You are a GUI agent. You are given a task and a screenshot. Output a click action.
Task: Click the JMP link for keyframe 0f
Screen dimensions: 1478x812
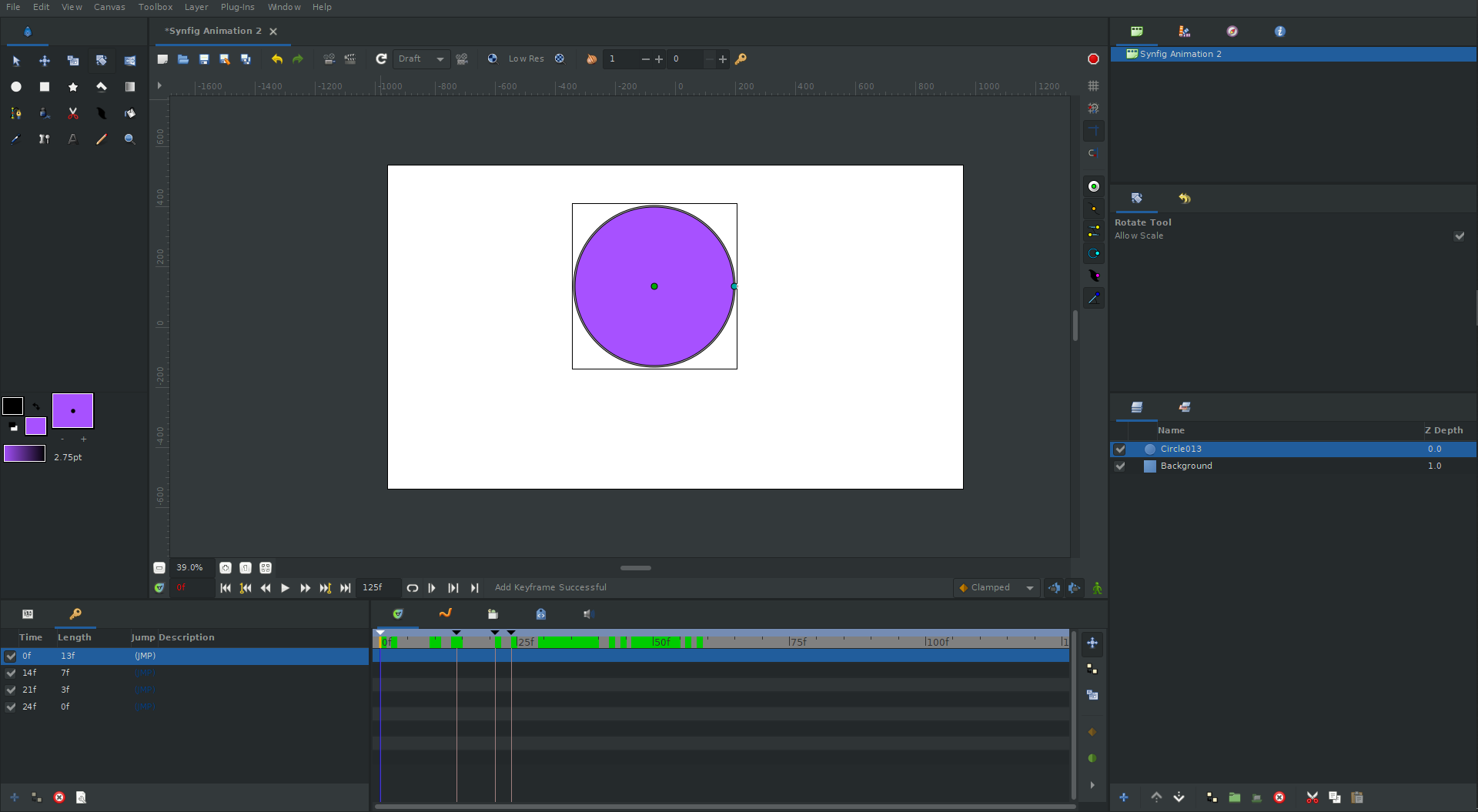click(145, 657)
